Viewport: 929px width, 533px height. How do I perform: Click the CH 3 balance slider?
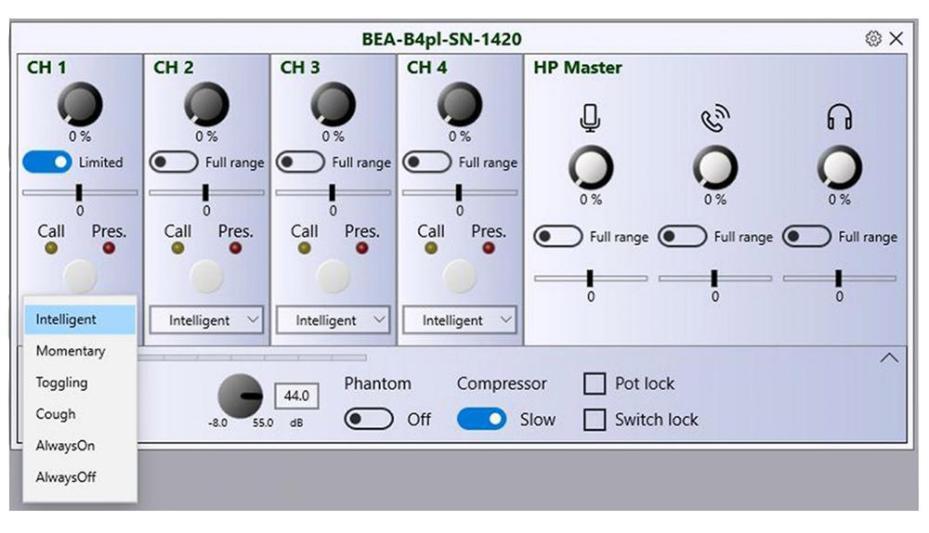[333, 192]
